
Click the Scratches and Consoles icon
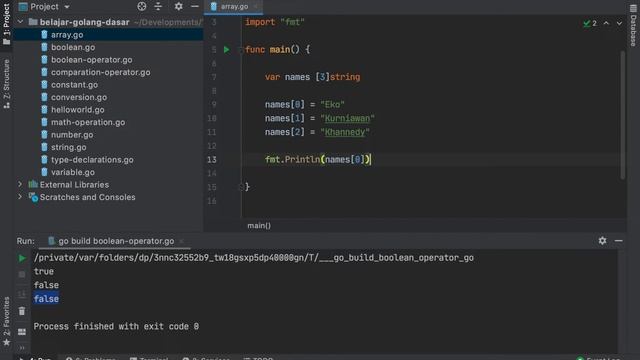[33, 197]
